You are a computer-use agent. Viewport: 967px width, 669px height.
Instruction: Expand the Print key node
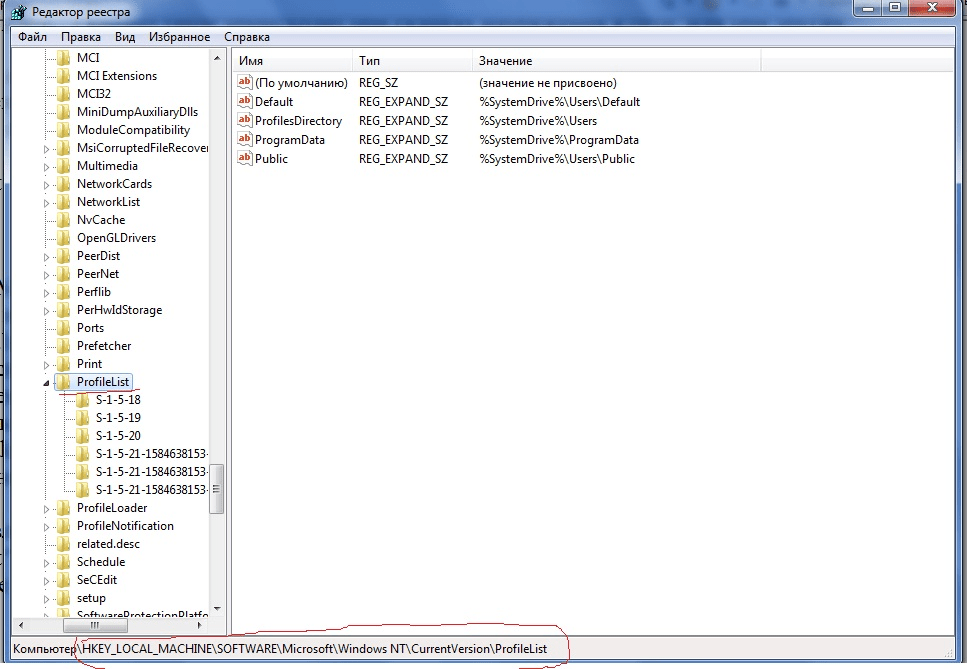tap(46, 364)
